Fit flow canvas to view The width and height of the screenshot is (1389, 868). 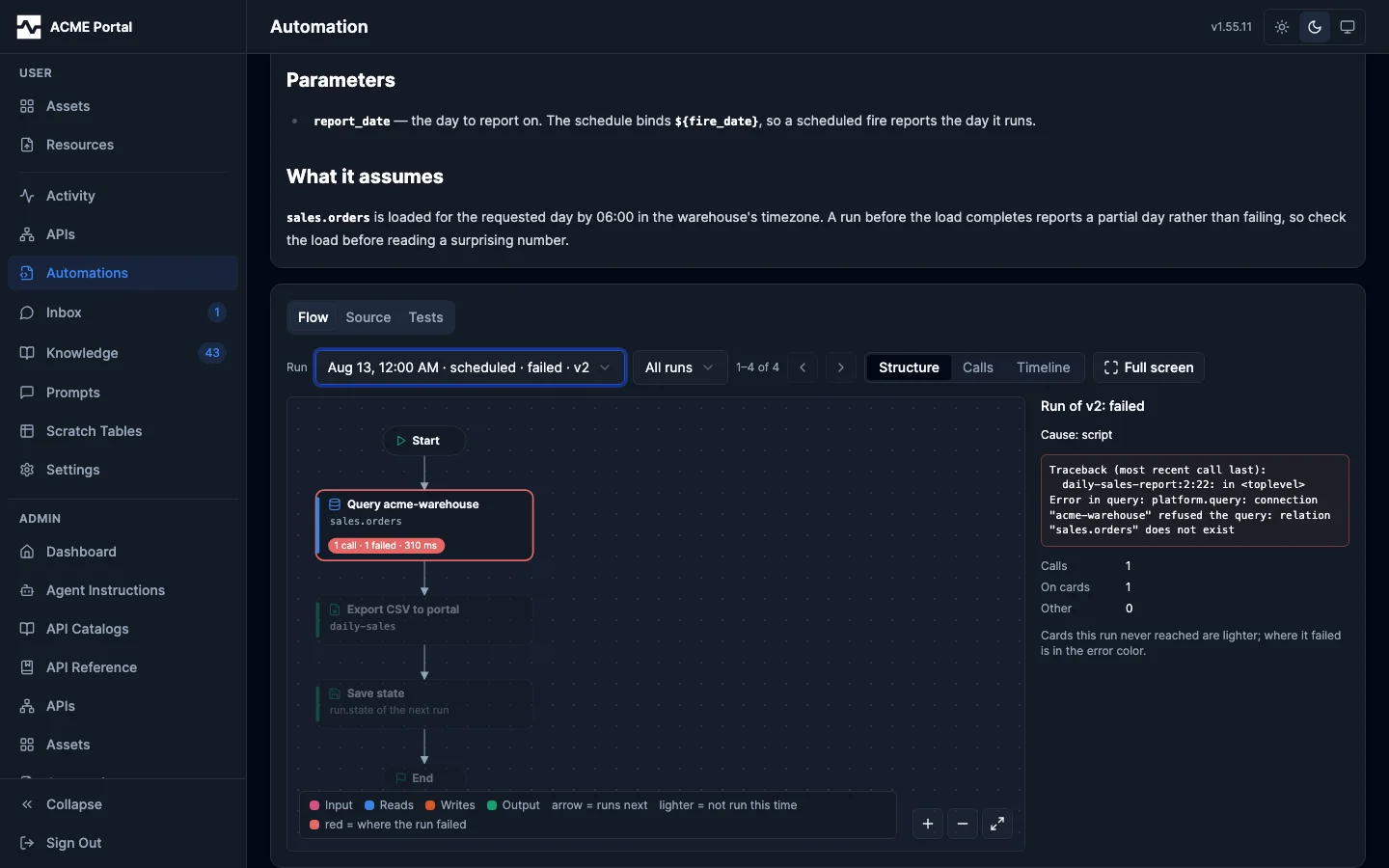point(997,824)
